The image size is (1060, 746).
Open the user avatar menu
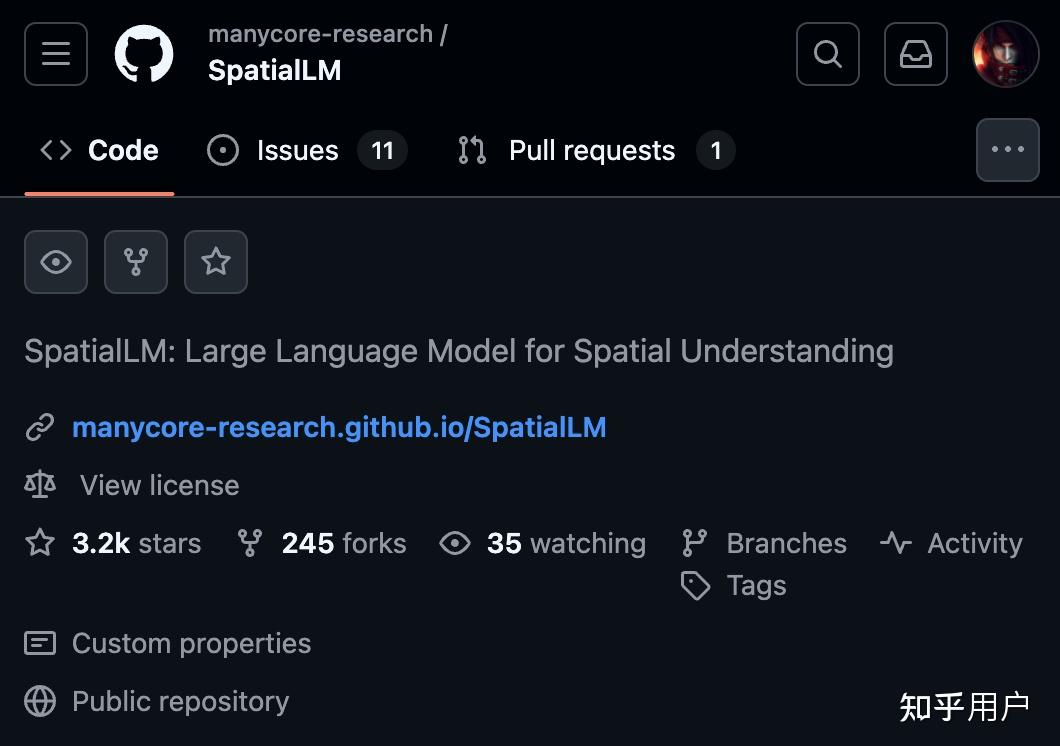[x=1006, y=54]
